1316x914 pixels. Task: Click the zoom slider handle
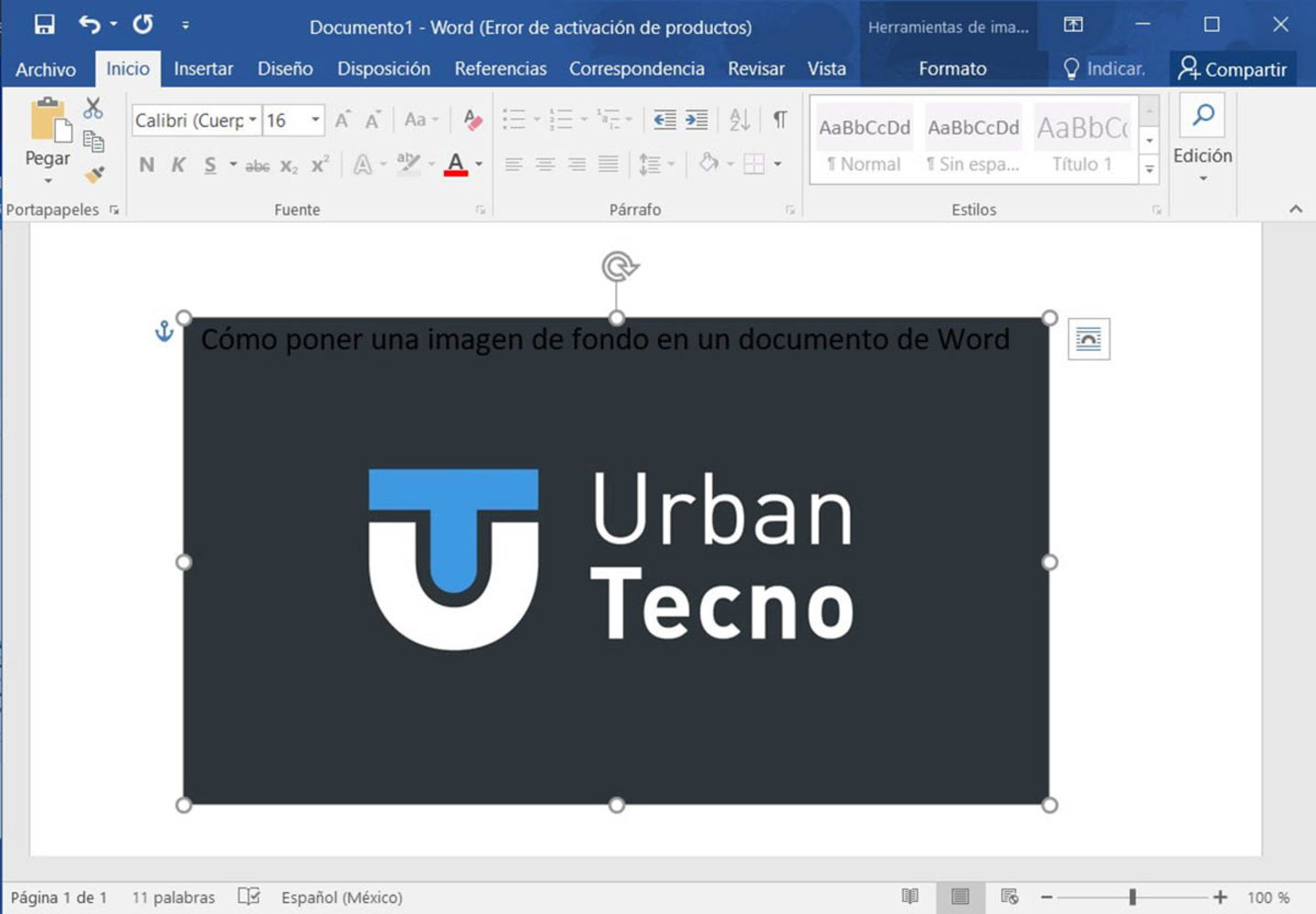click(x=1132, y=898)
